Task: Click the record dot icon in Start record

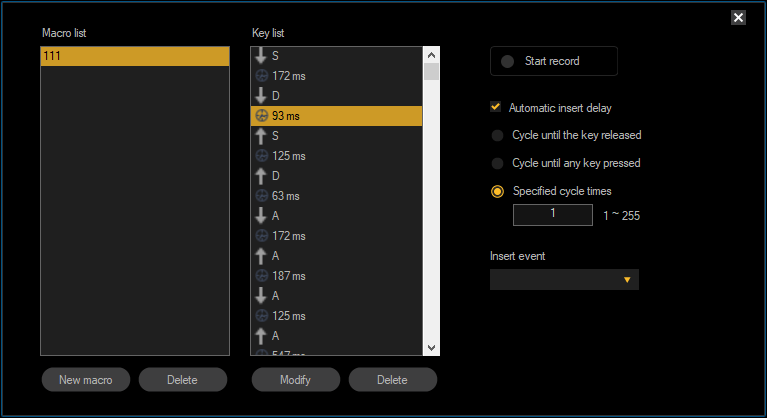Action: [x=508, y=62]
